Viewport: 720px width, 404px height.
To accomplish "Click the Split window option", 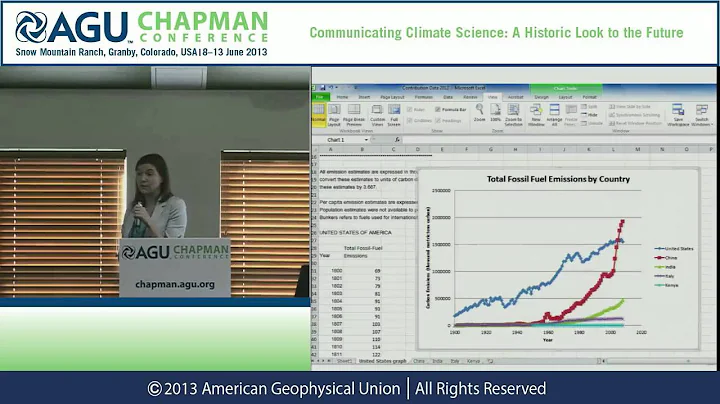I will (589, 107).
